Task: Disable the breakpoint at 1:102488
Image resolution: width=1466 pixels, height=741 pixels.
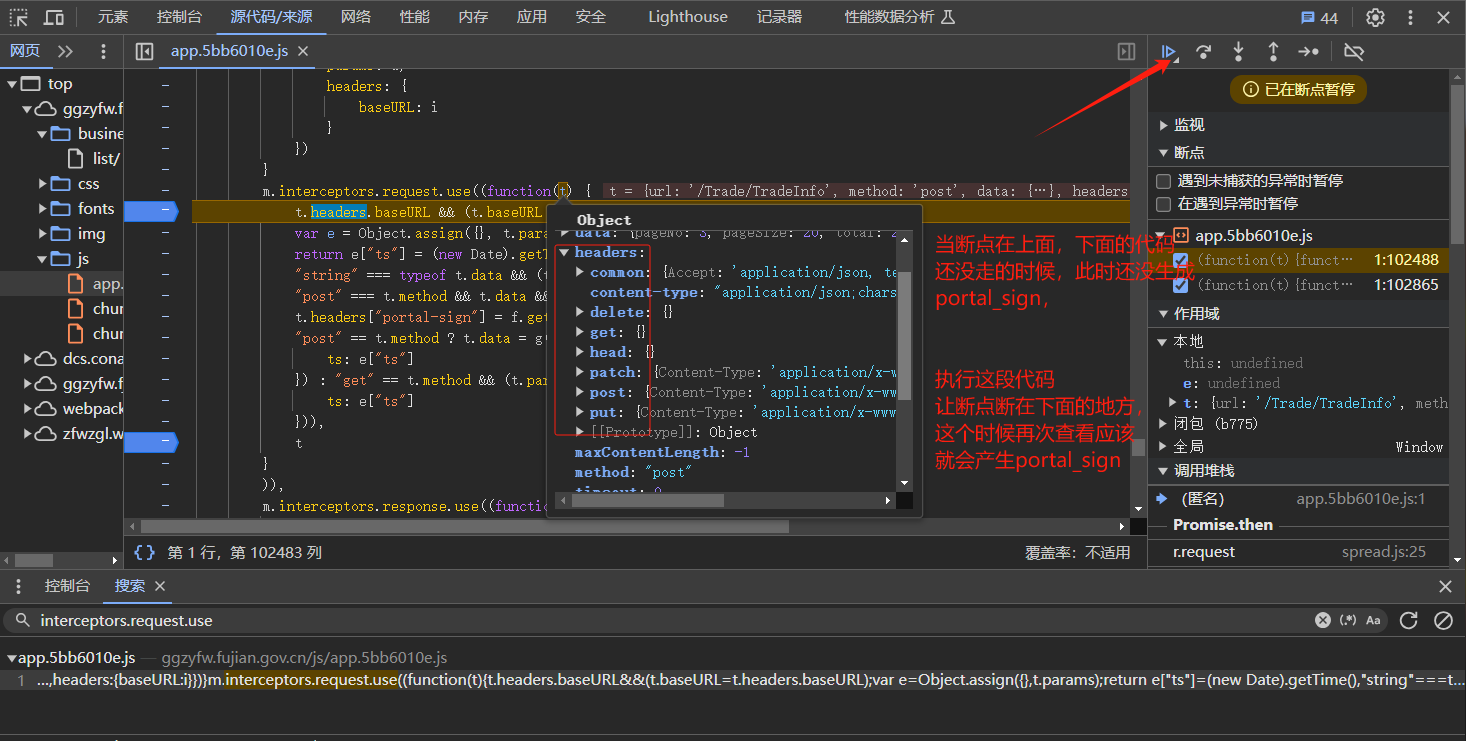Action: tap(1181, 260)
